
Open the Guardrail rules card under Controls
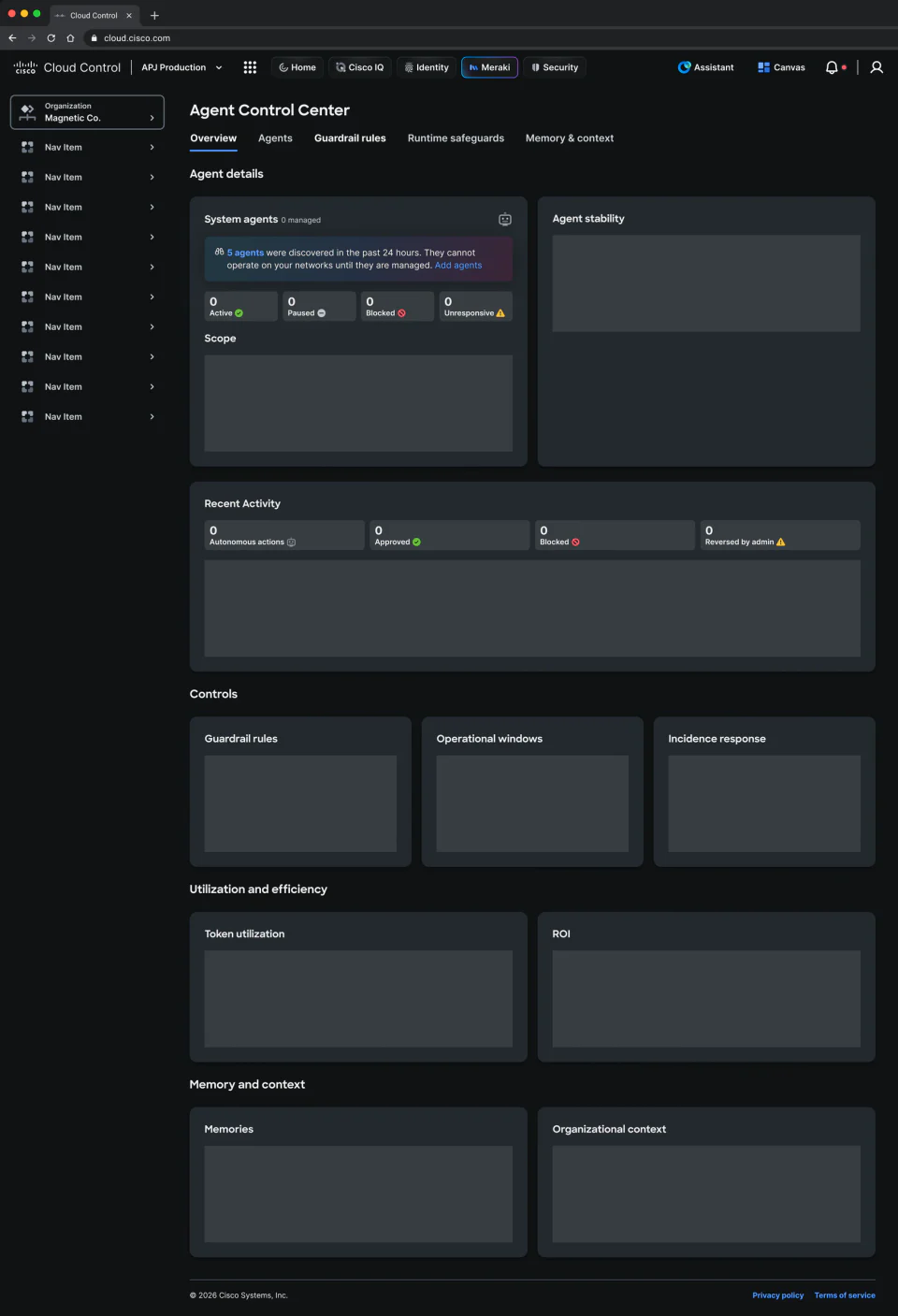tap(300, 792)
